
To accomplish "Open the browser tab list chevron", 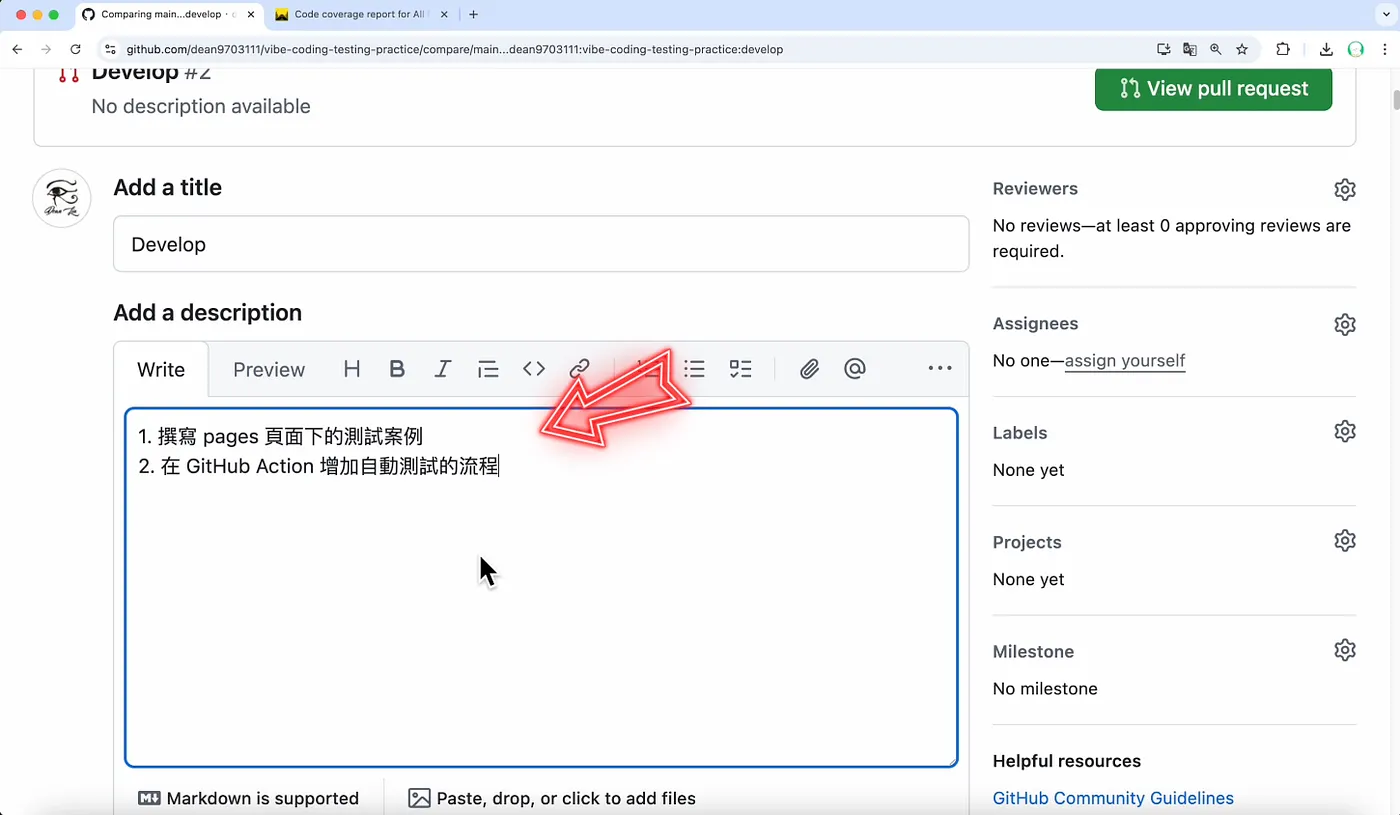I will pos(1384,15).
